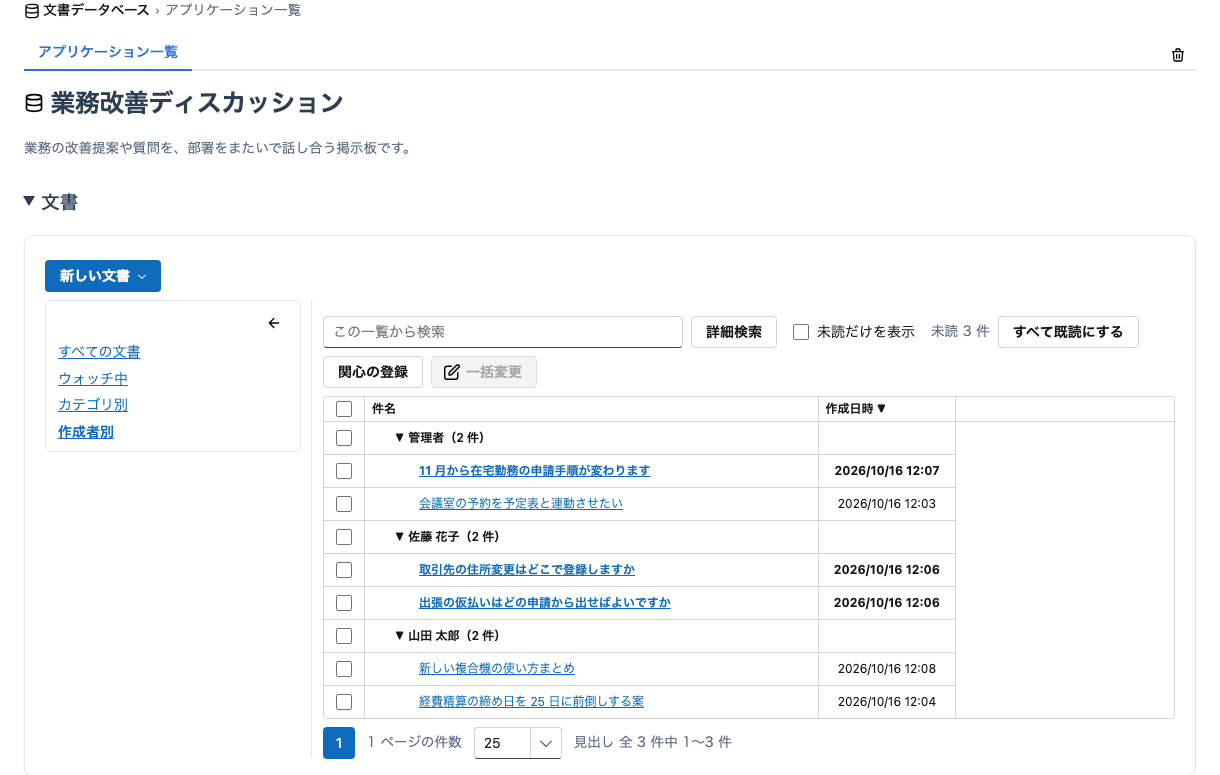The image size is (1220, 775).
Task: Check the box for 新しい複合機 row
Action: (x=344, y=669)
